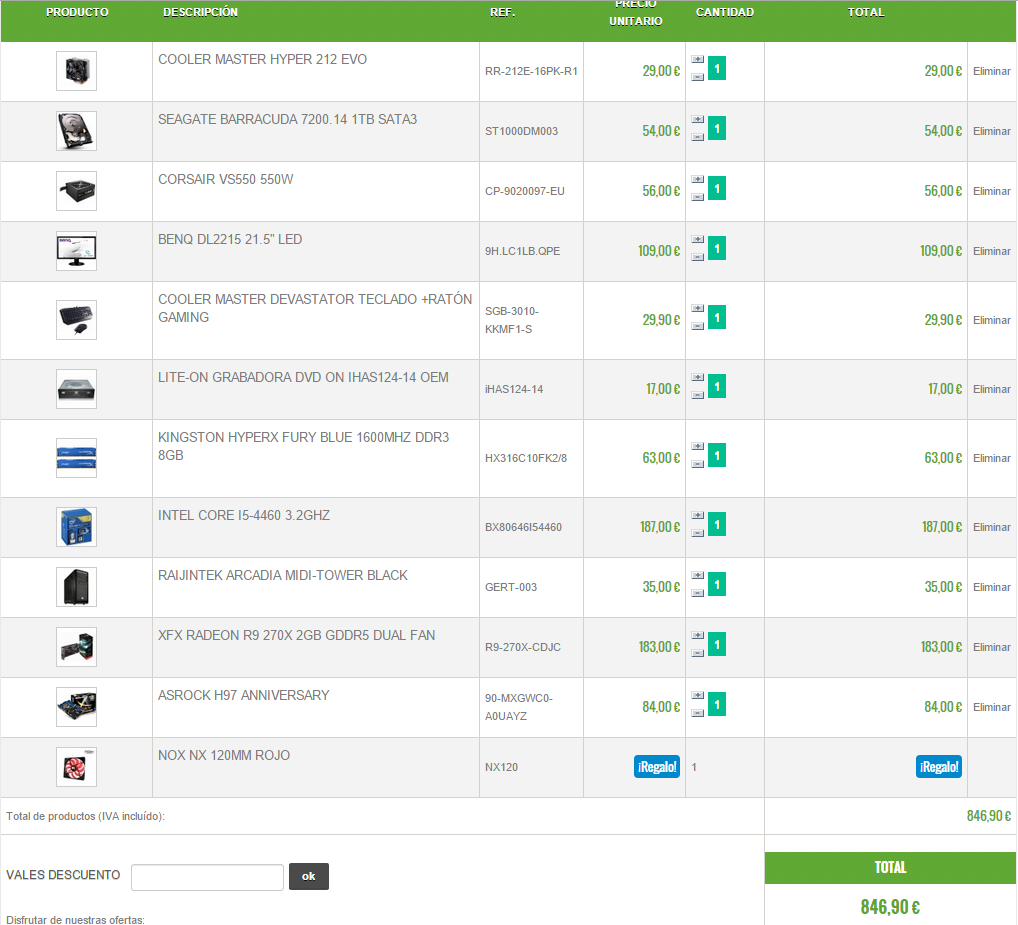This screenshot has width=1018, height=925.
Task: Decrease quantity of Devastator keyboard and mouse
Action: pos(697,327)
